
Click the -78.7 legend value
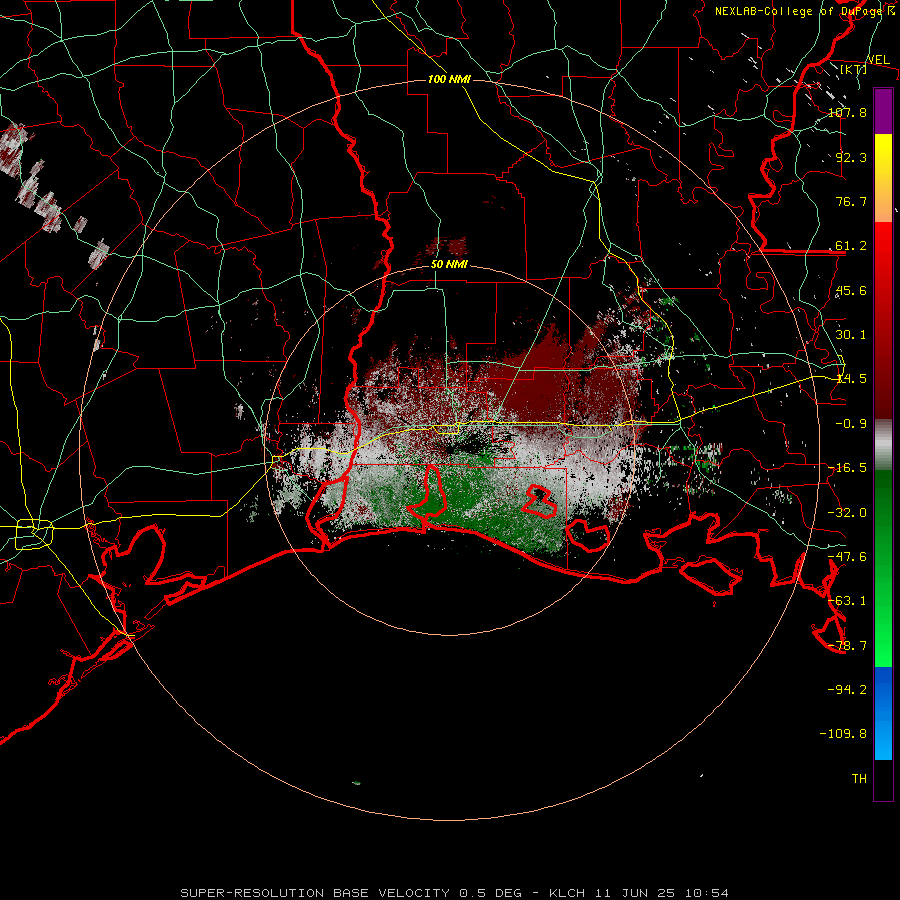(847, 645)
